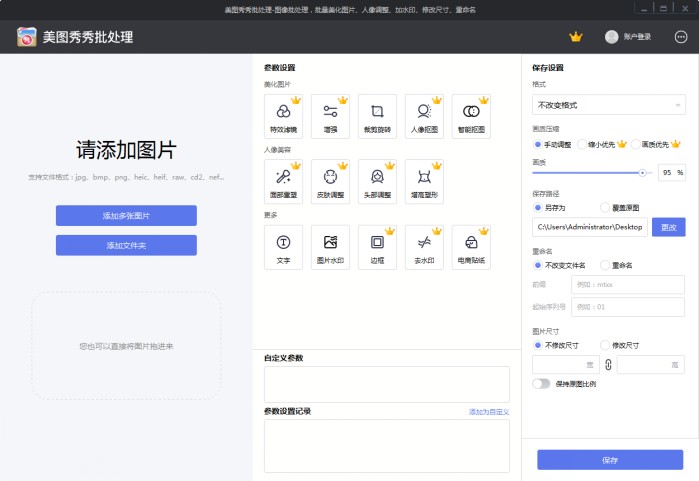Click the user avatar icon in the header

(x=611, y=37)
